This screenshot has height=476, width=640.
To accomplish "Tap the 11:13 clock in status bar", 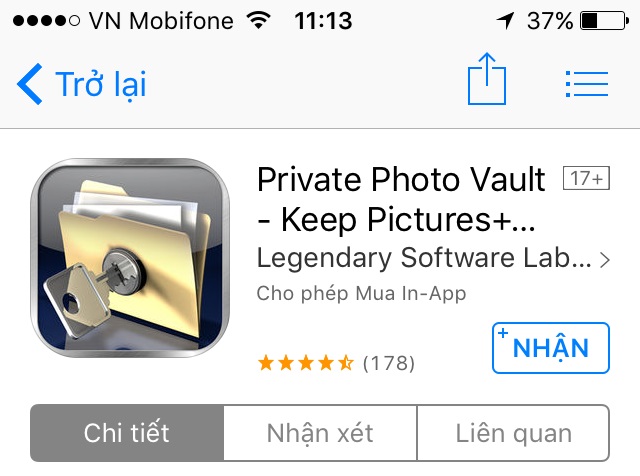I will (323, 21).
